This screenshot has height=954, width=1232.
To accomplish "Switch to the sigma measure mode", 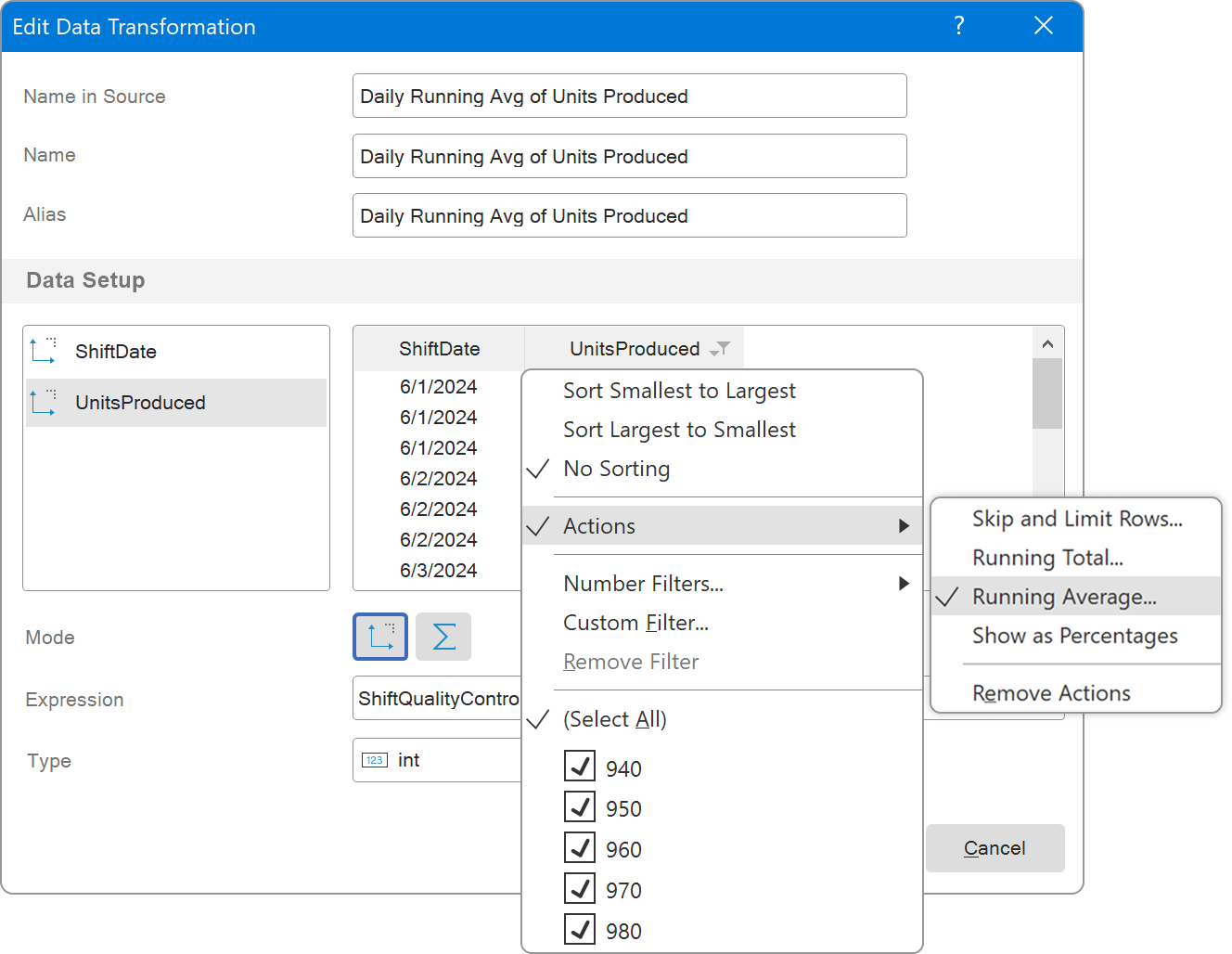I will point(443,637).
